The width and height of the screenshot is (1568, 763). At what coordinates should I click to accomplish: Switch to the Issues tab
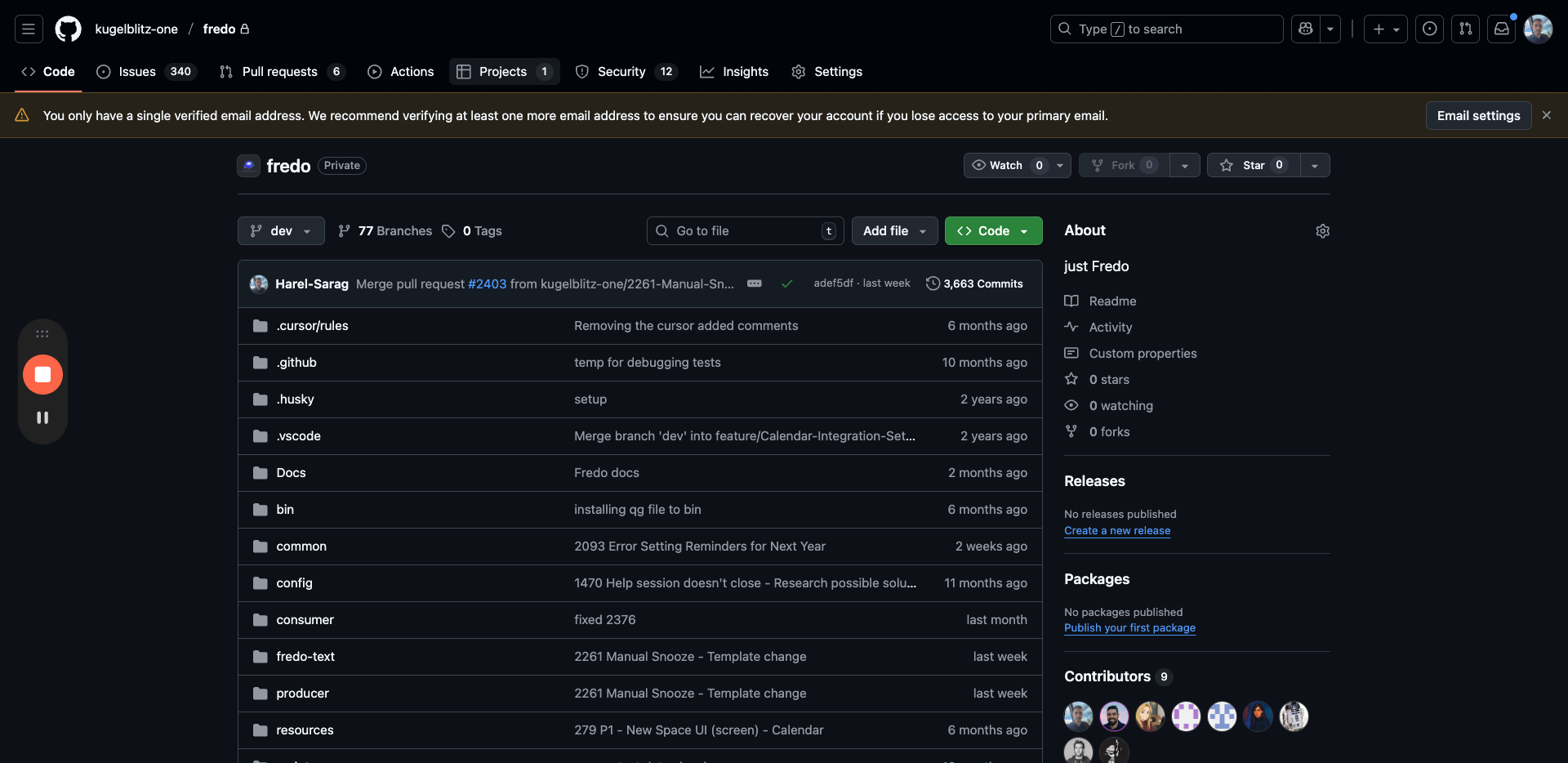click(136, 72)
